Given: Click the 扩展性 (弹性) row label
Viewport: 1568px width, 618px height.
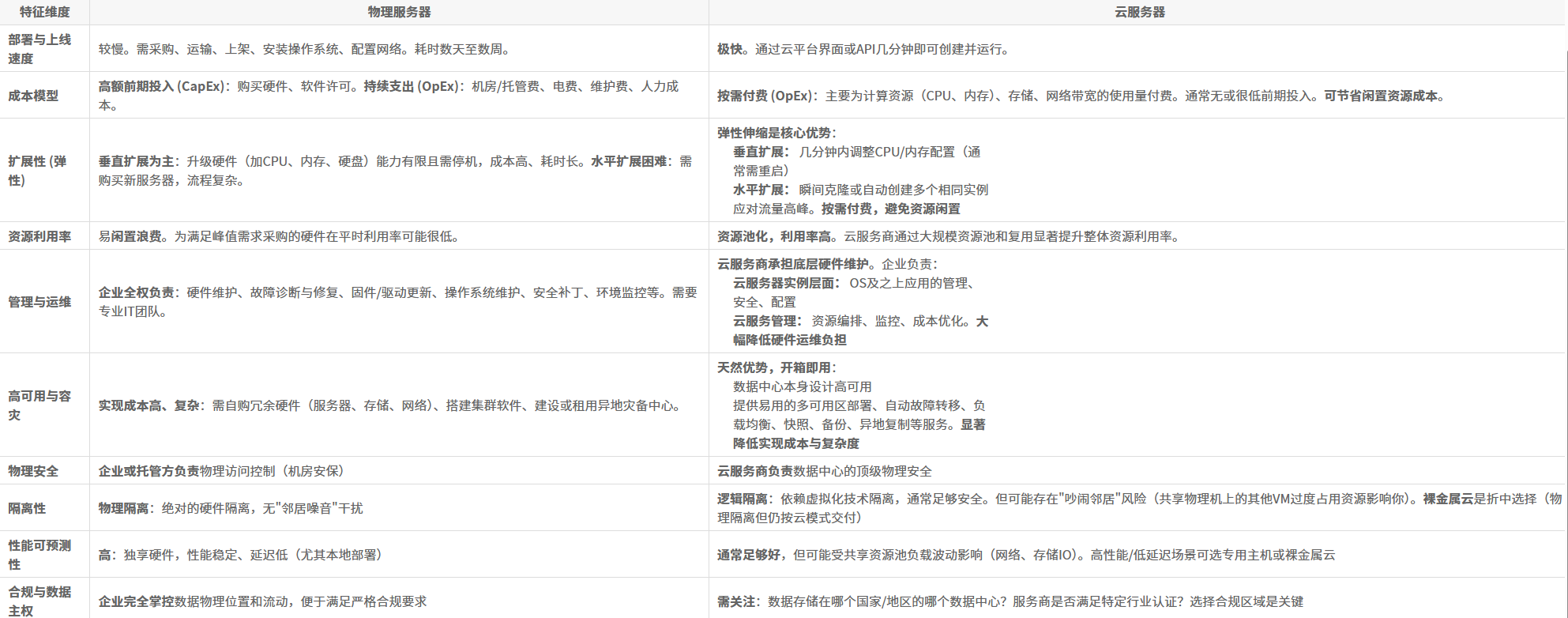Looking at the screenshot, I should [37, 171].
